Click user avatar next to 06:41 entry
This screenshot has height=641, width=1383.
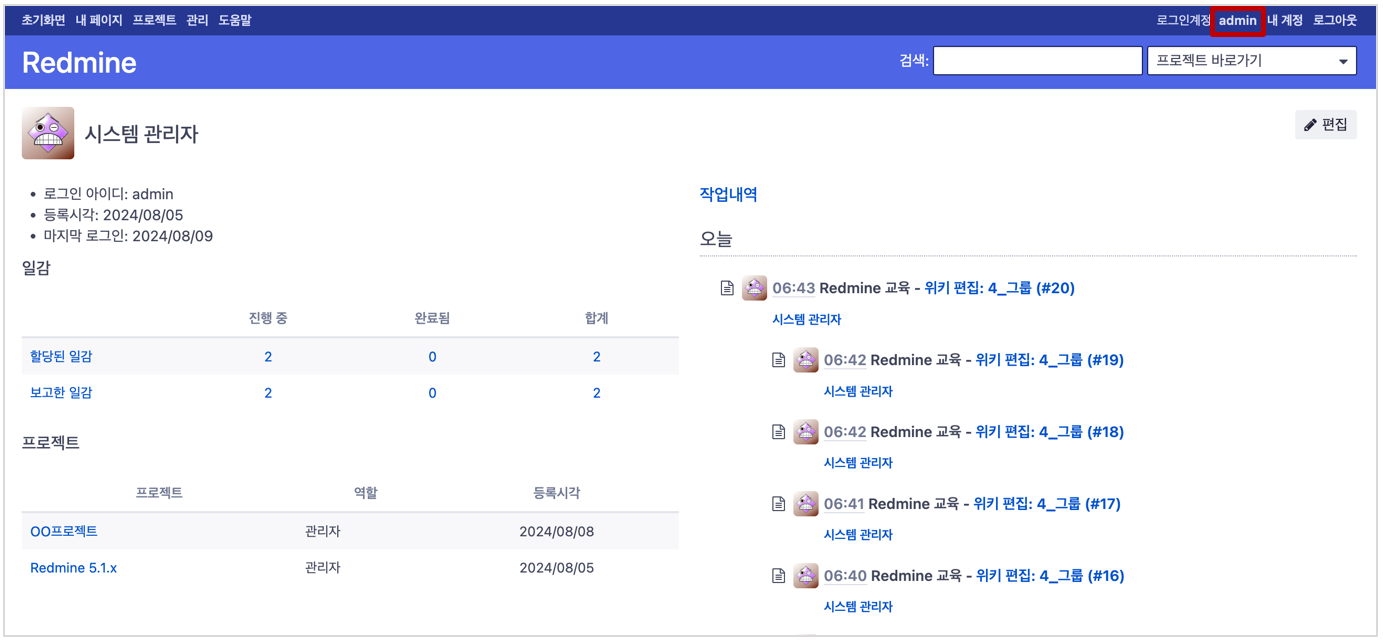(806, 504)
